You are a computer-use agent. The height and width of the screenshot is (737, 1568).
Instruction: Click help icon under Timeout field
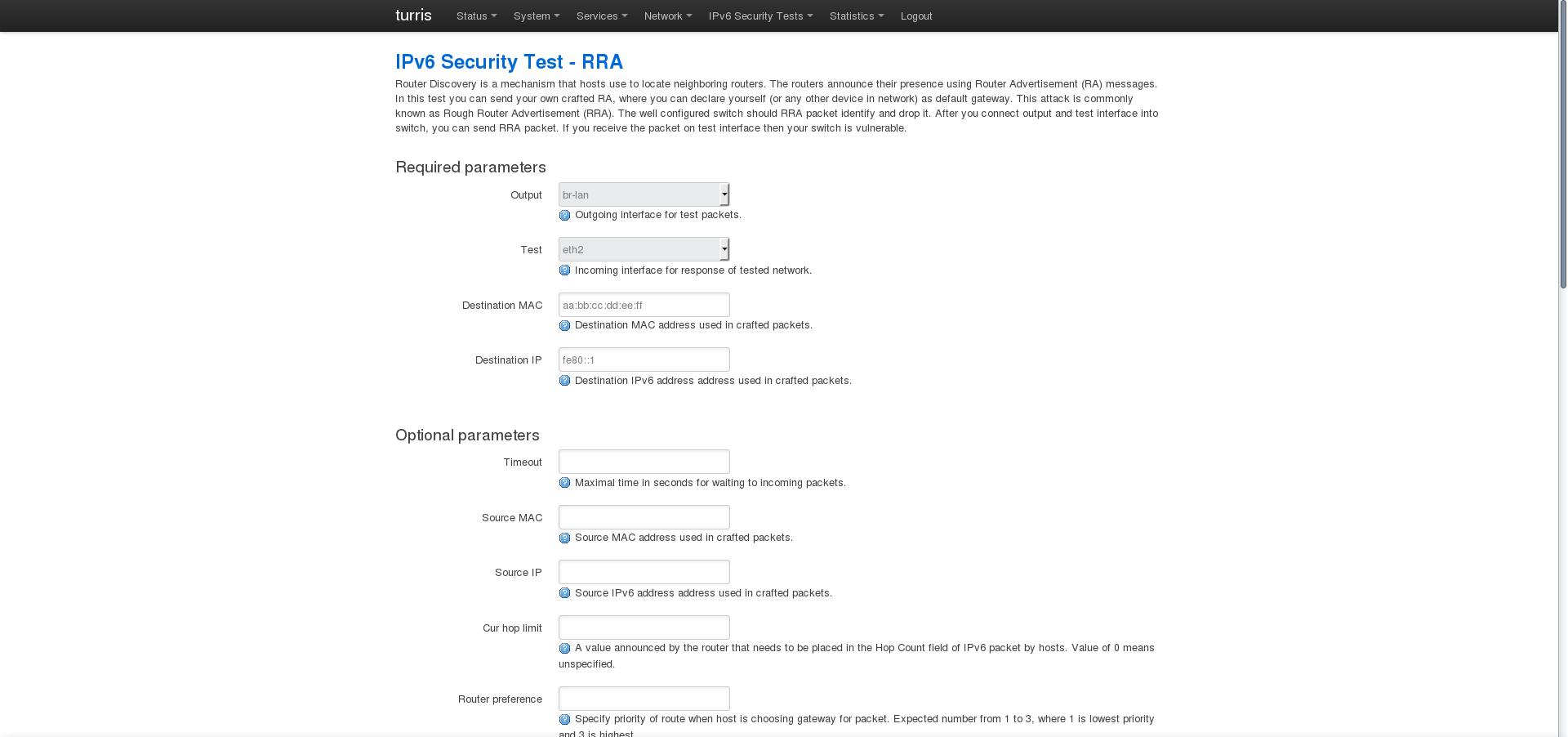click(564, 483)
